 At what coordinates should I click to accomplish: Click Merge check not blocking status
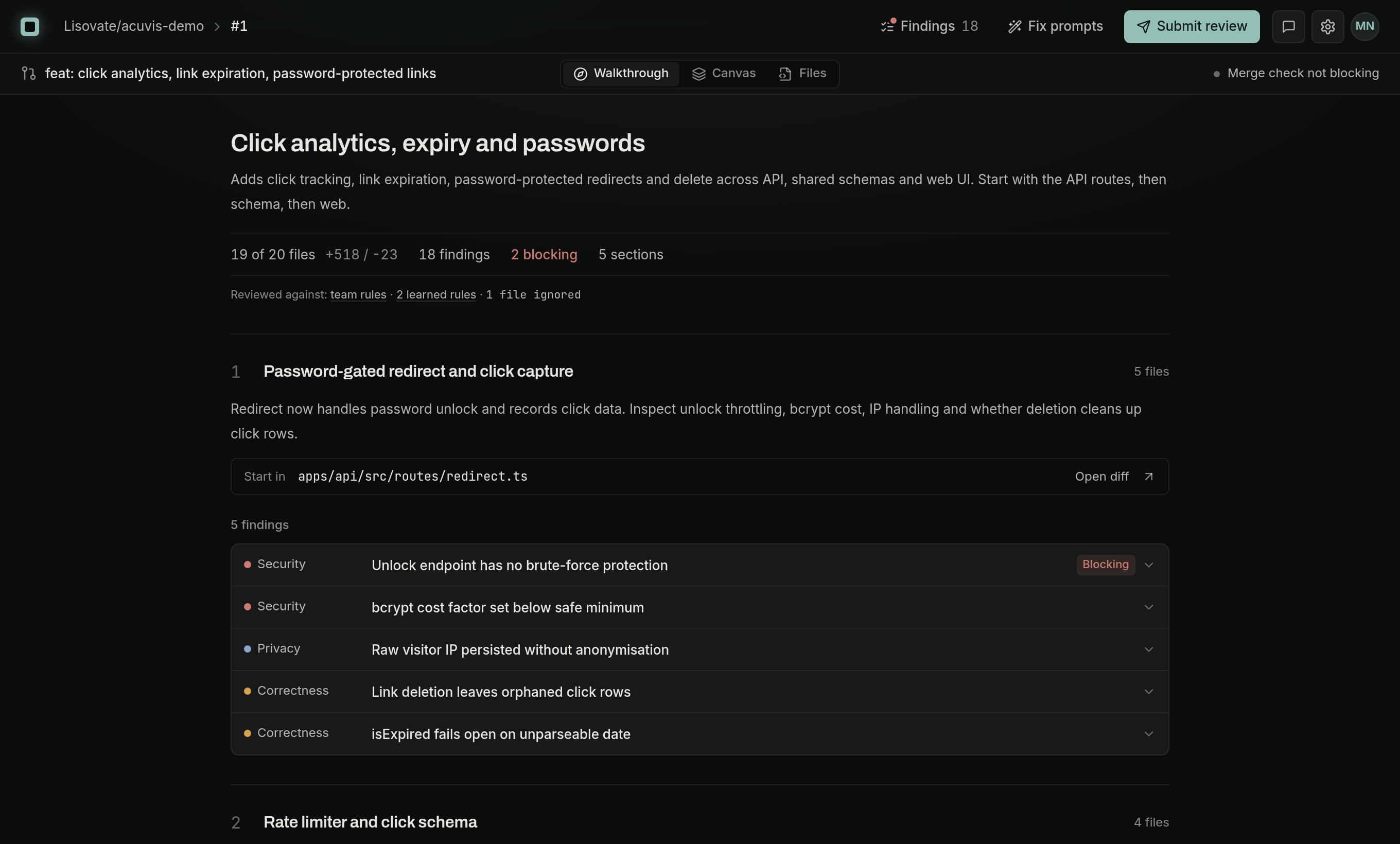pos(1296,73)
